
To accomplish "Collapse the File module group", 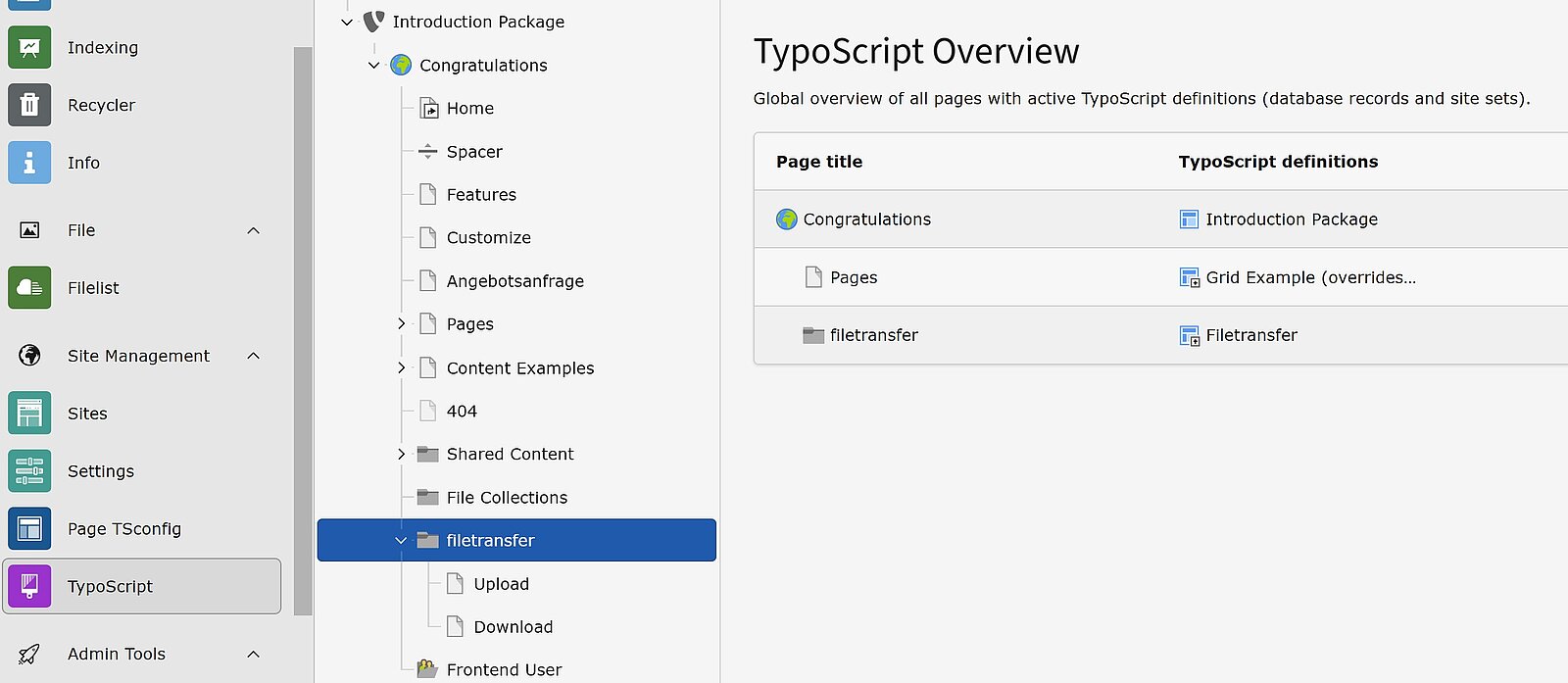I will pos(254,230).
